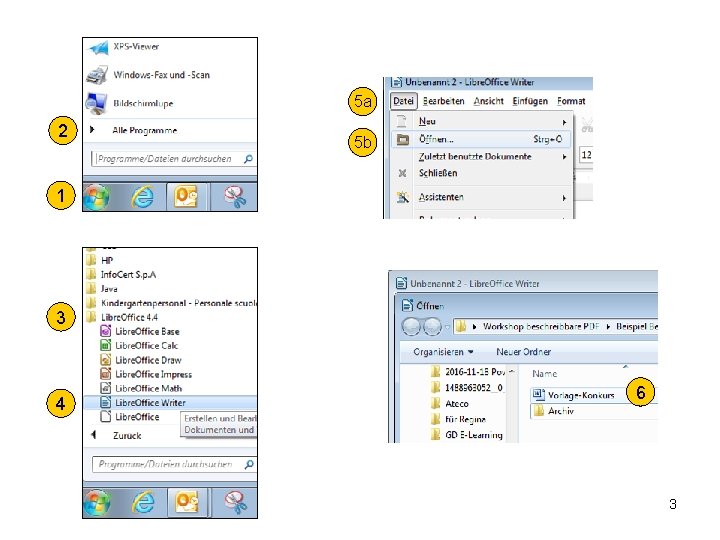Select the GD E-Learning folder
This screenshot has width=720, height=540.
tap(467, 435)
